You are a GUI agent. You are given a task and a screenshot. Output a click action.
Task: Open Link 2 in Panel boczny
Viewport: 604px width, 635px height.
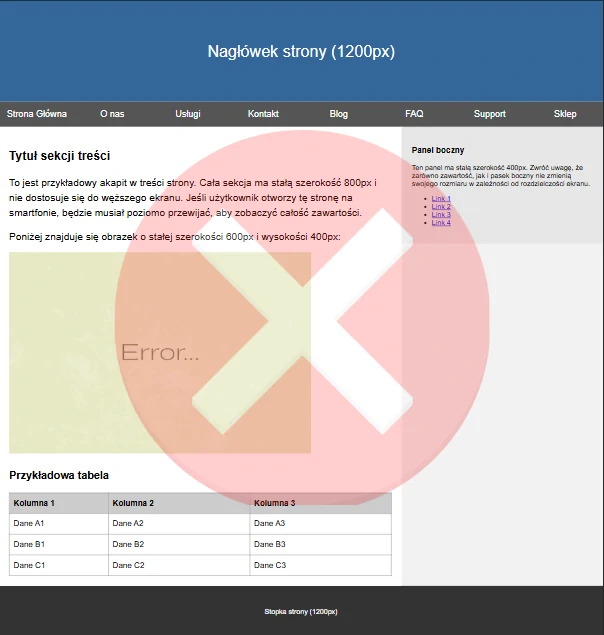click(441, 207)
